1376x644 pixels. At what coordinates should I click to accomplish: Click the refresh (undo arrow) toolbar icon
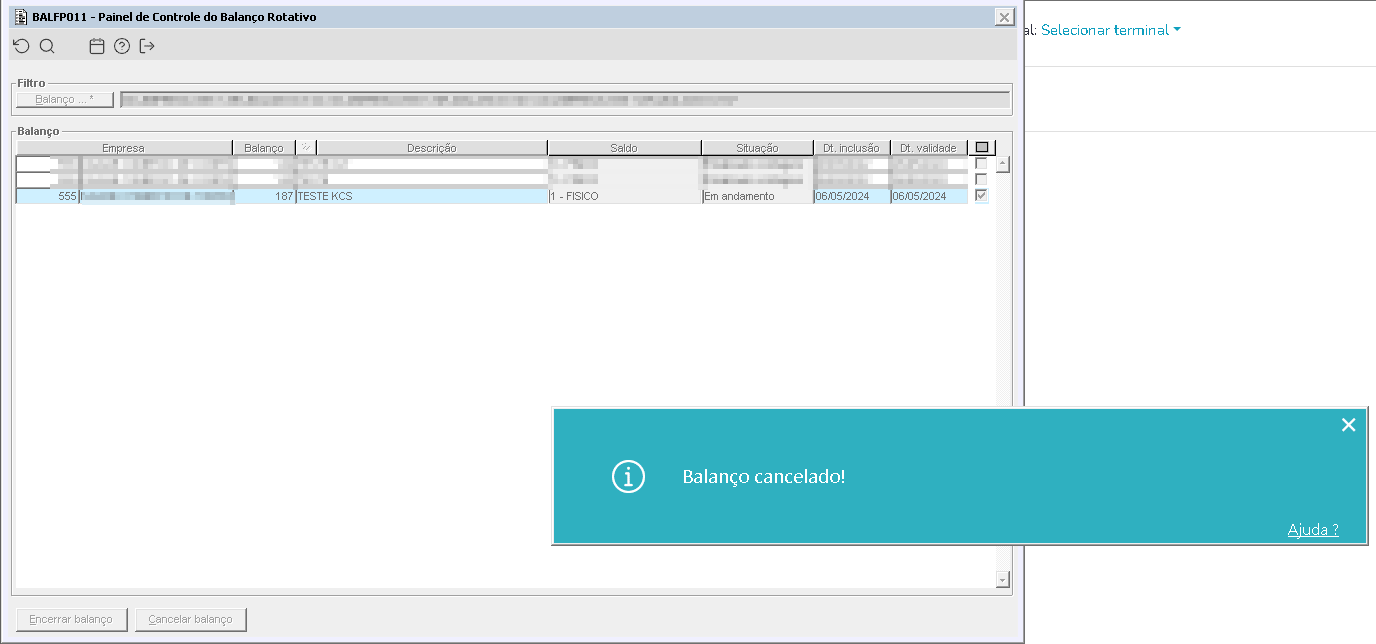[21, 46]
